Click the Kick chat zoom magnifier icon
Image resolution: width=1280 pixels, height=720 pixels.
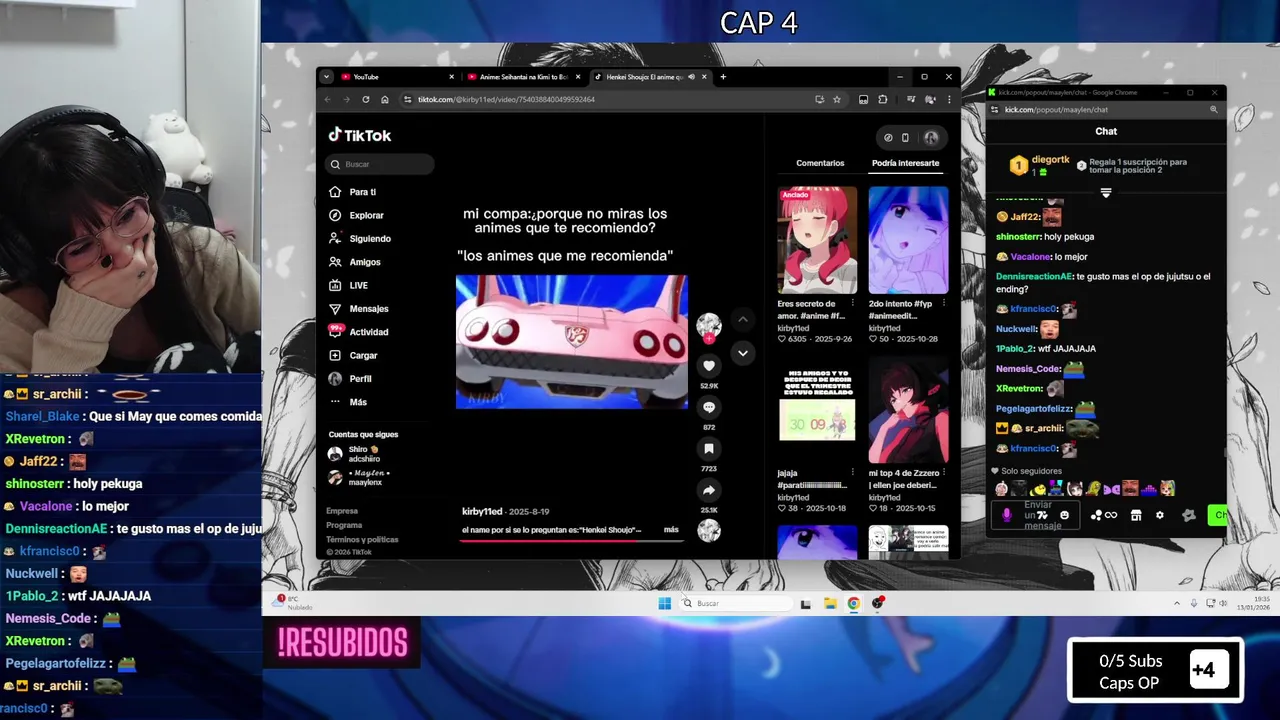1214,110
